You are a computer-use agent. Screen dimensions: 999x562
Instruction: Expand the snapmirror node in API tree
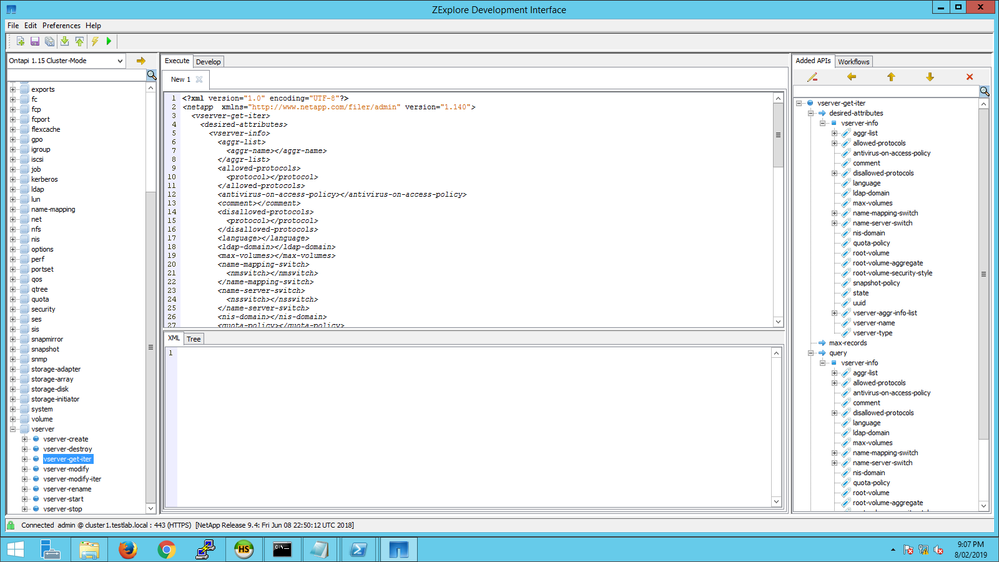click(x=13, y=339)
